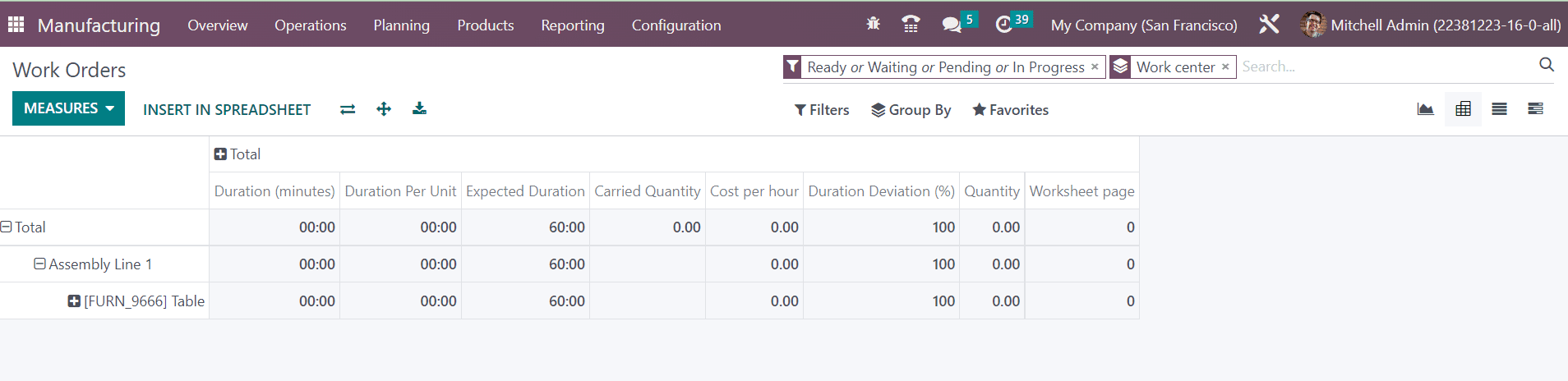
Task: Switch to graph view
Action: click(x=1426, y=109)
